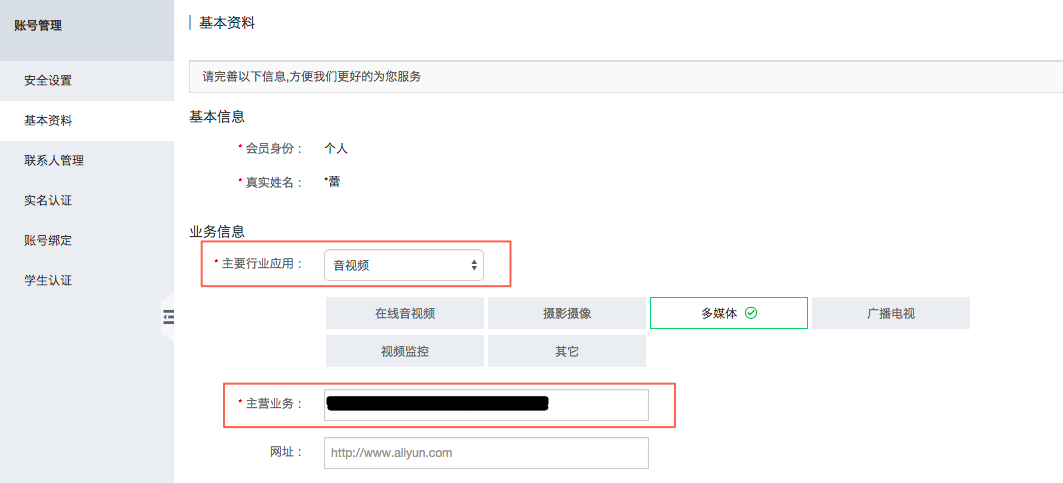Open 学生认证 from the sidebar
The height and width of the screenshot is (483, 1063).
pos(48,280)
